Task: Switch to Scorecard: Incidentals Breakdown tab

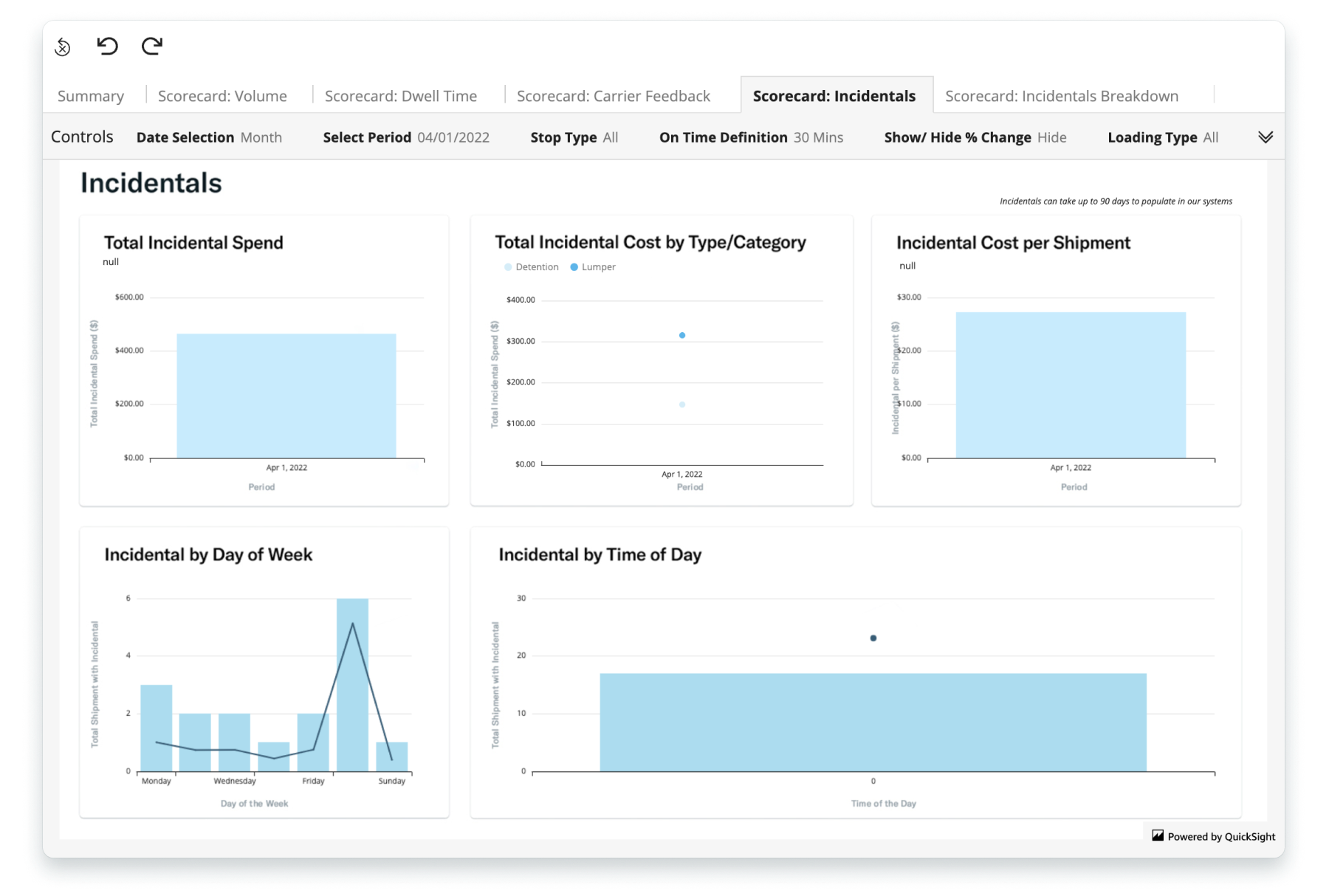Action: [1061, 96]
